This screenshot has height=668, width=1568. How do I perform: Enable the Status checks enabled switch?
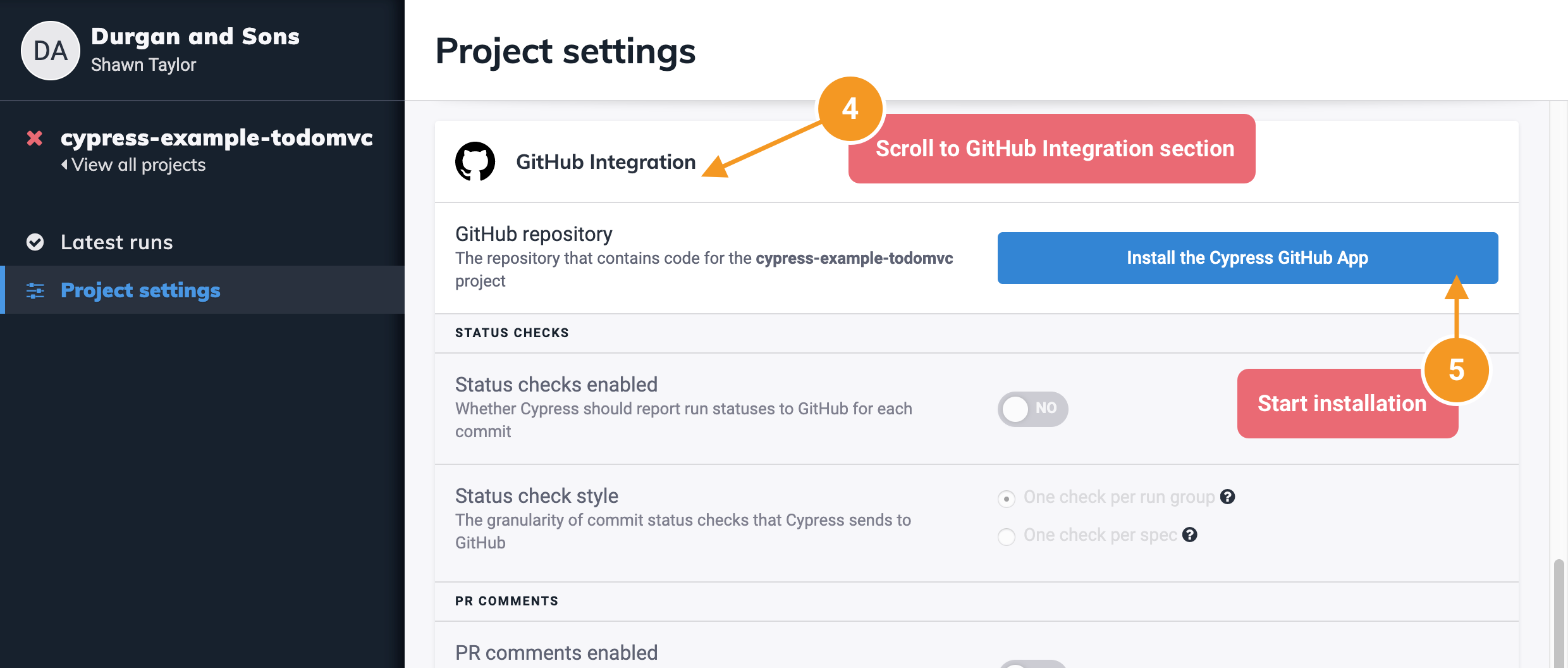(1033, 409)
